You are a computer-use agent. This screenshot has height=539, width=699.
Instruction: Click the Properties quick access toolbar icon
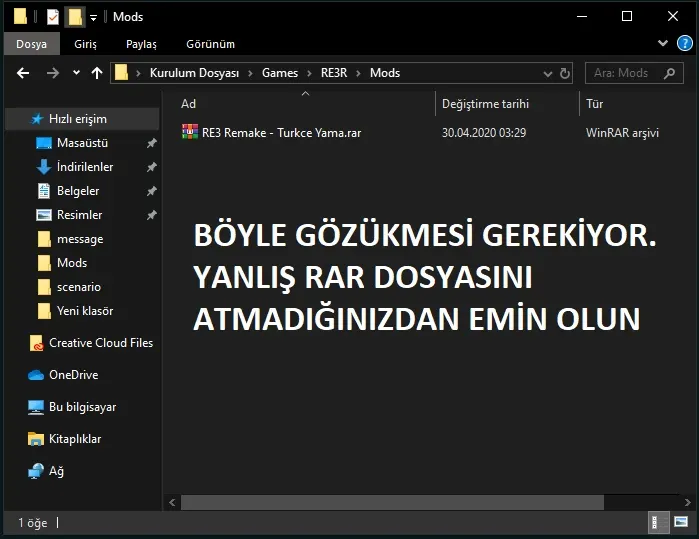click(x=52, y=17)
